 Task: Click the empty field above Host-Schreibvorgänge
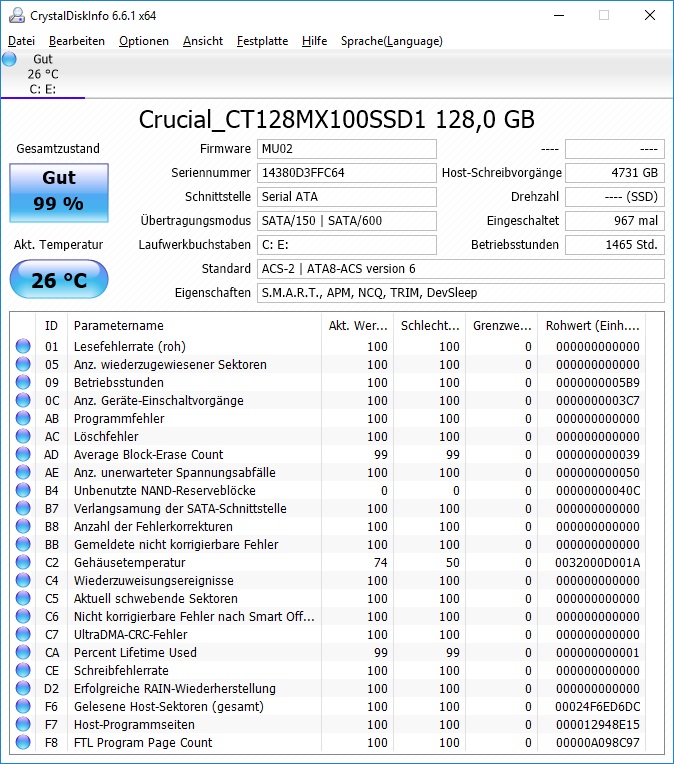pos(615,149)
